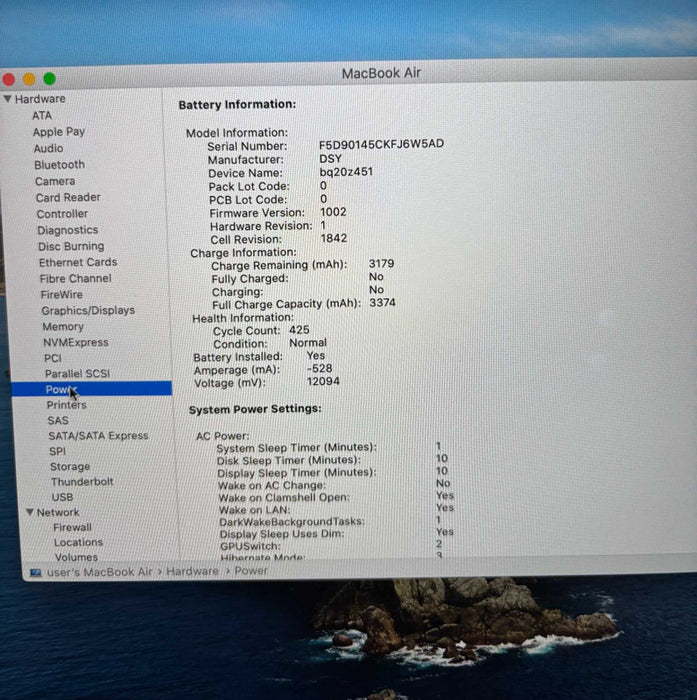Click the Battery Information heading
The image size is (697, 700).
coord(237,104)
